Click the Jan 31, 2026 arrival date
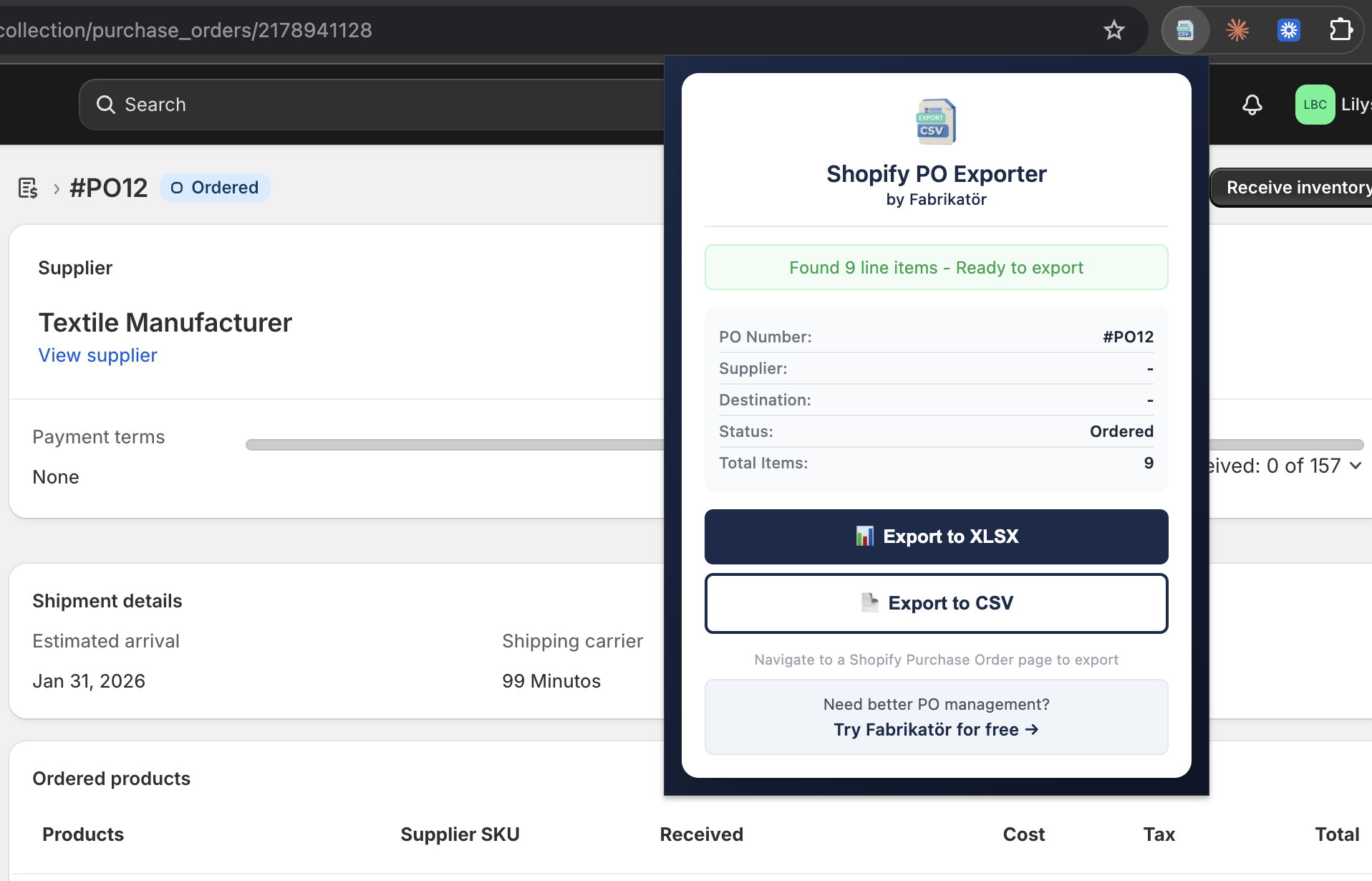The height and width of the screenshot is (881, 1372). [x=89, y=681]
